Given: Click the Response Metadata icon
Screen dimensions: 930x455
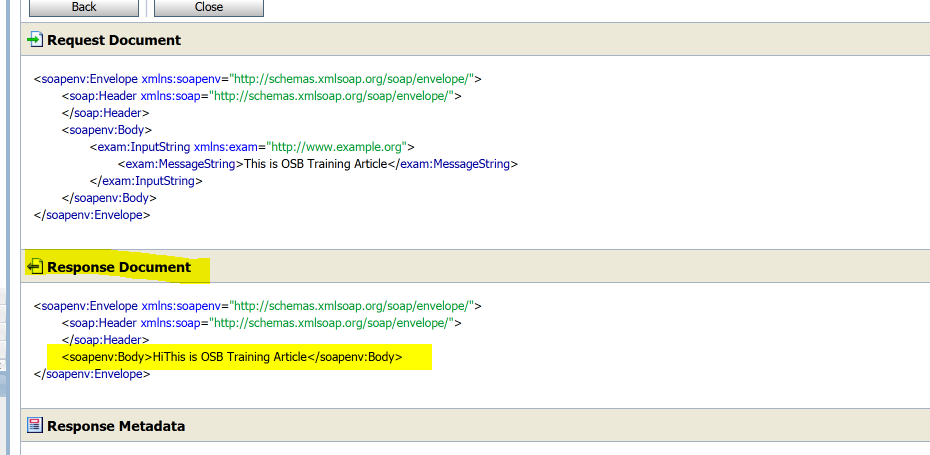Looking at the screenshot, I should pyautogui.click(x=35, y=425).
